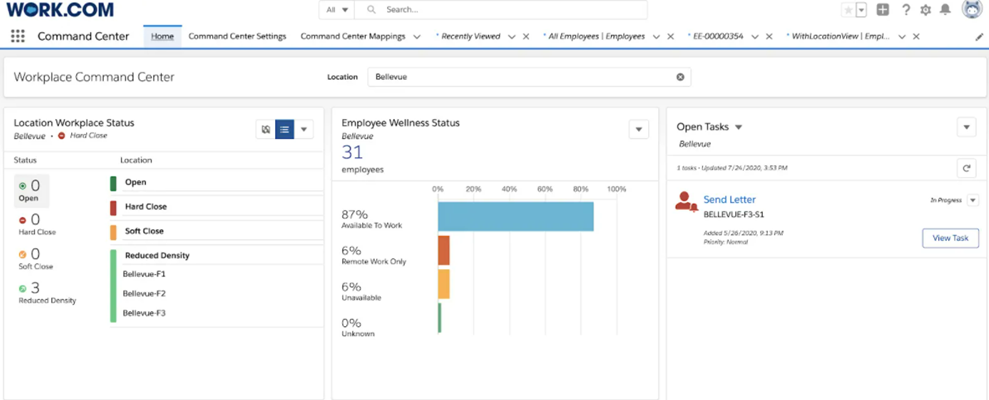Image resolution: width=989 pixels, height=400 pixels.
Task: Click the global actions plus icon
Action: (882, 10)
